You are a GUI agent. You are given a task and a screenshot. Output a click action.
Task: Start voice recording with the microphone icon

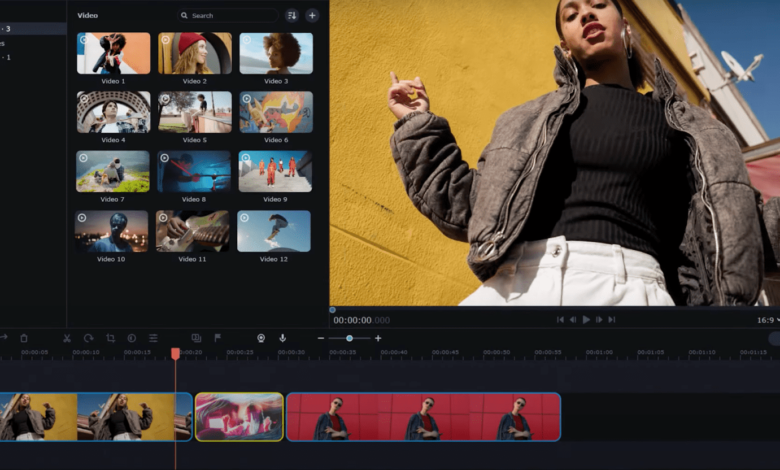[x=283, y=338]
